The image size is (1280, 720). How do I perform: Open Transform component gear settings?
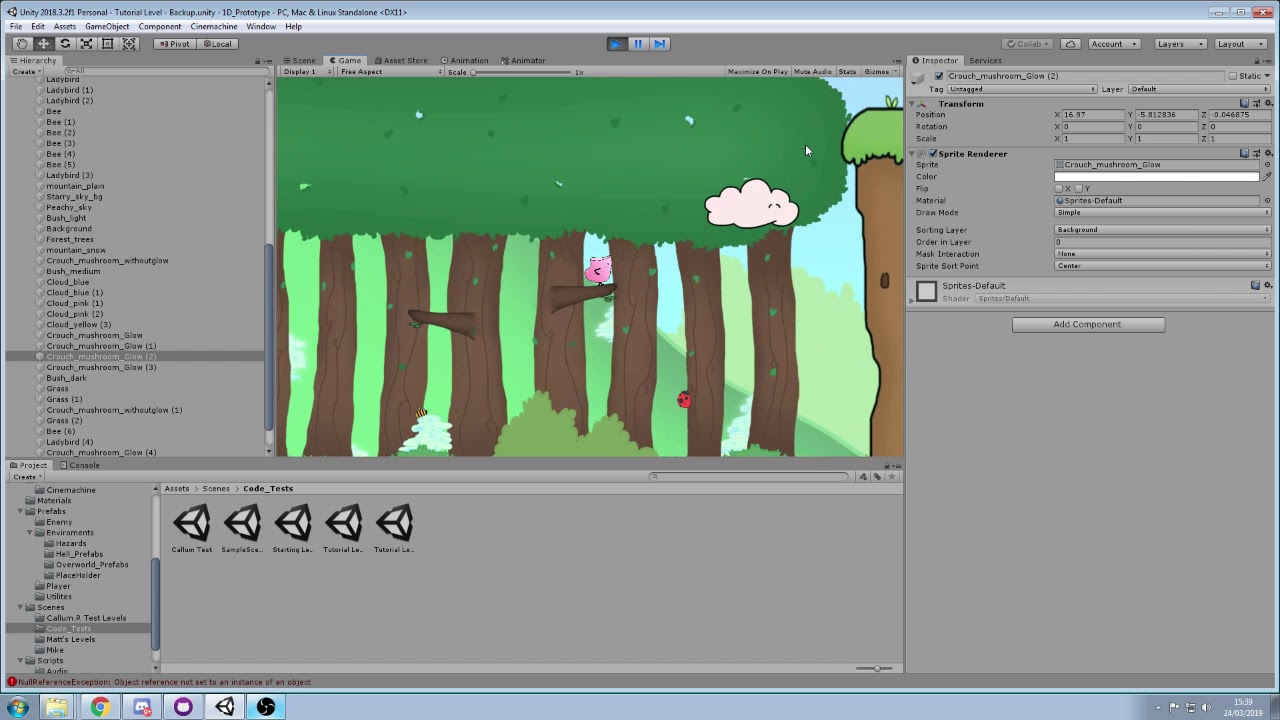click(x=1268, y=104)
